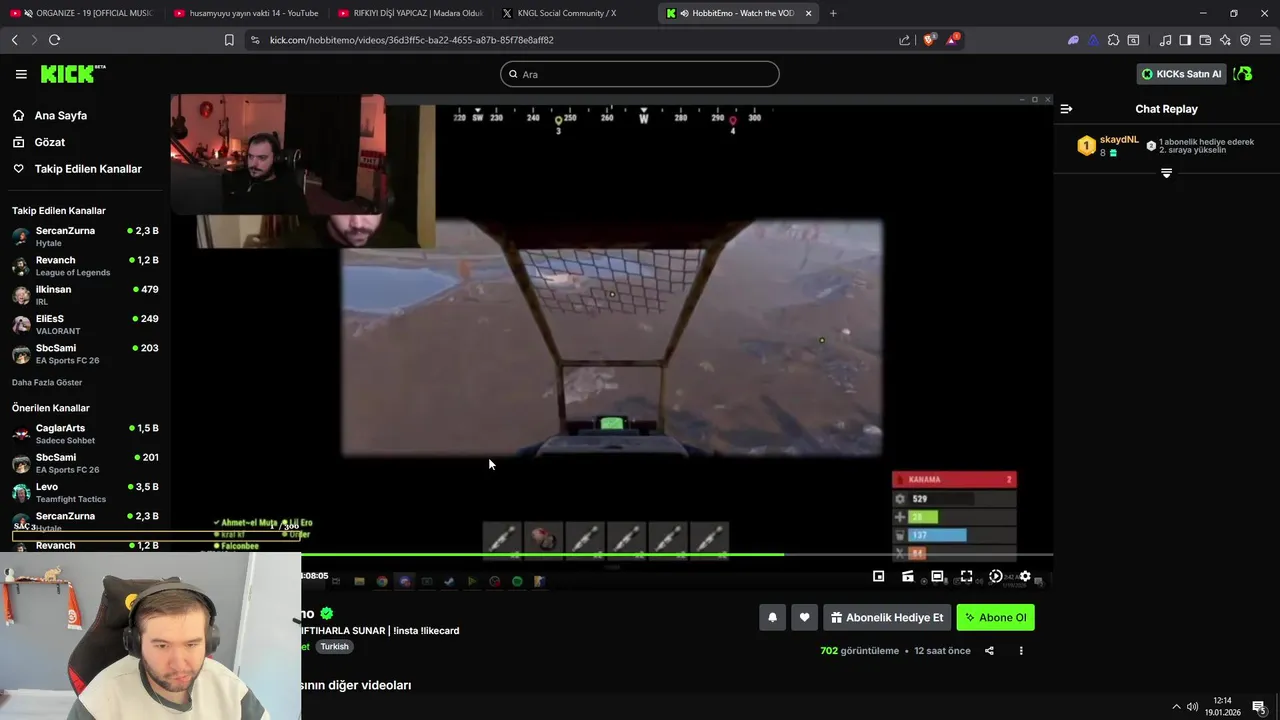The image size is (1280, 720).
Task: Toggle the follow heart button
Action: (804, 618)
